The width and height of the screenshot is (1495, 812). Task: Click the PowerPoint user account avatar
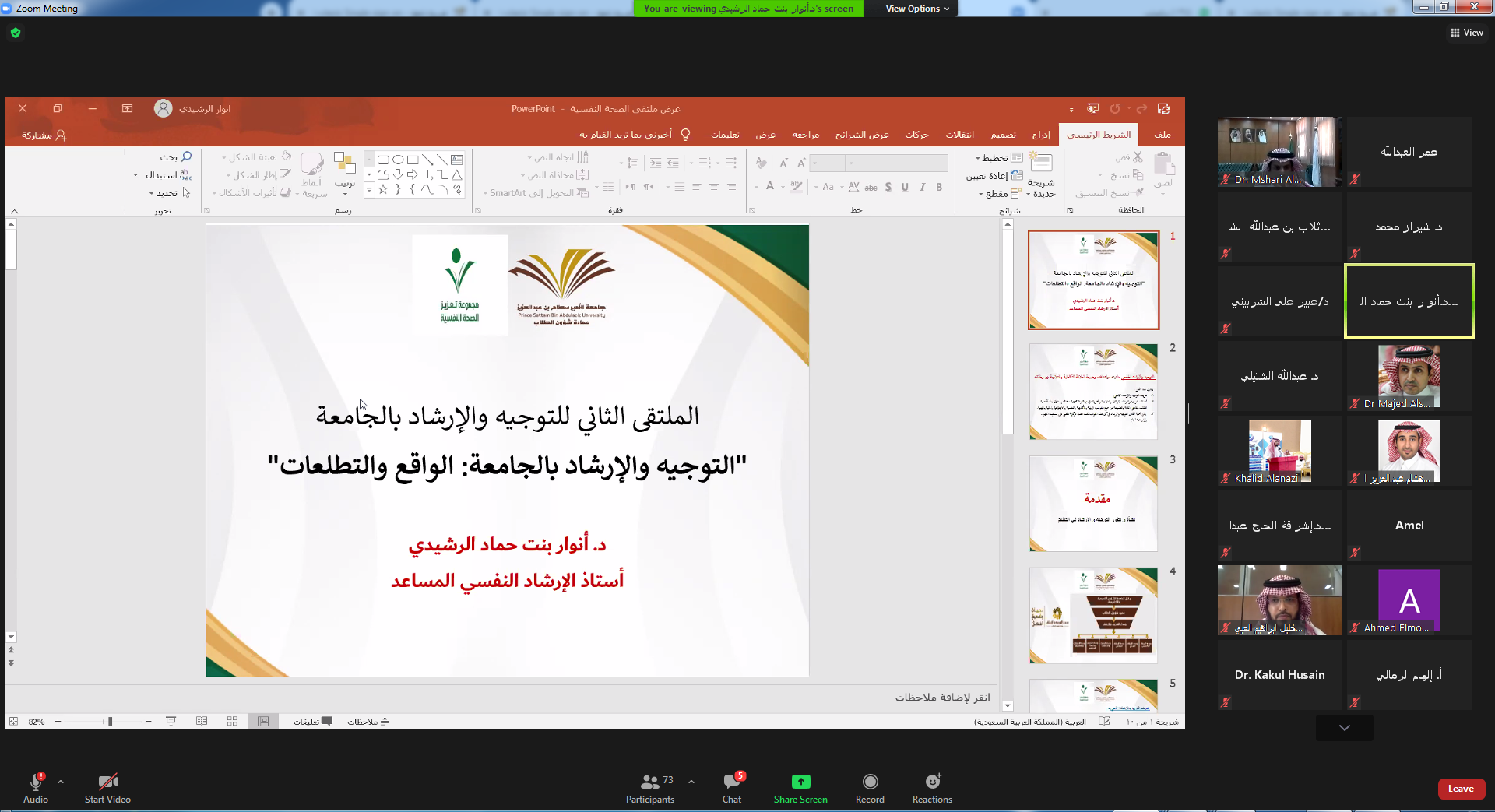click(x=163, y=108)
